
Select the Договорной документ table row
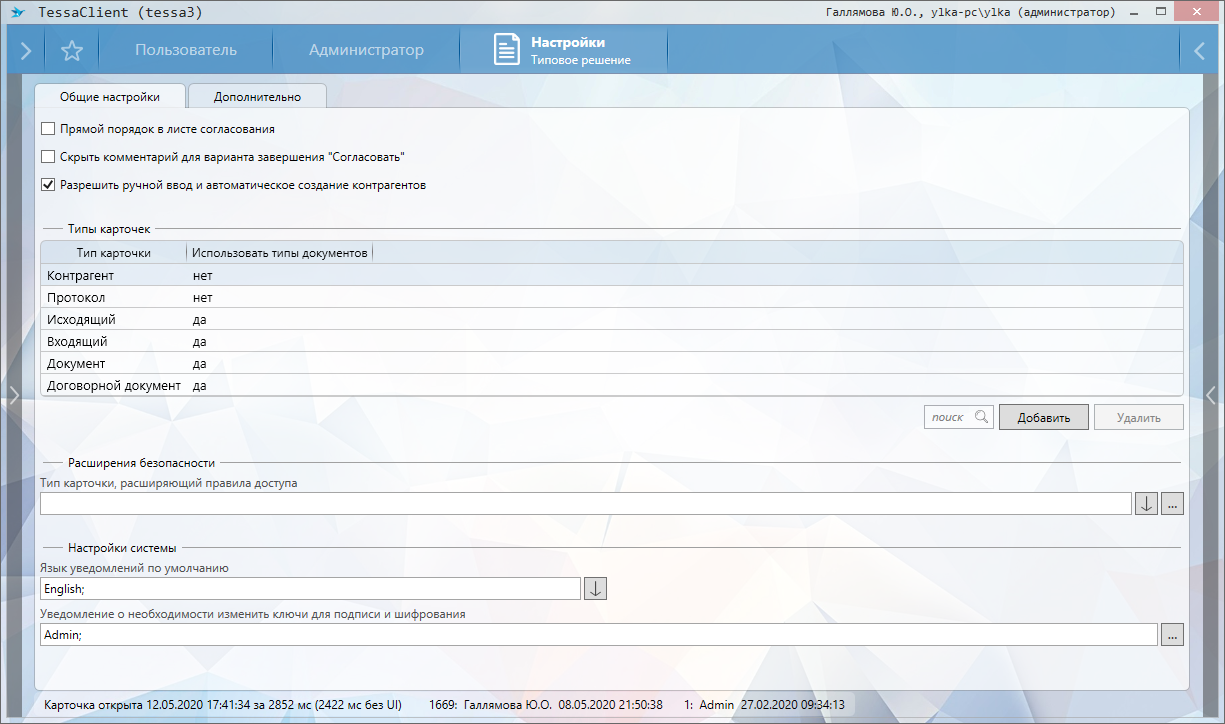click(114, 385)
